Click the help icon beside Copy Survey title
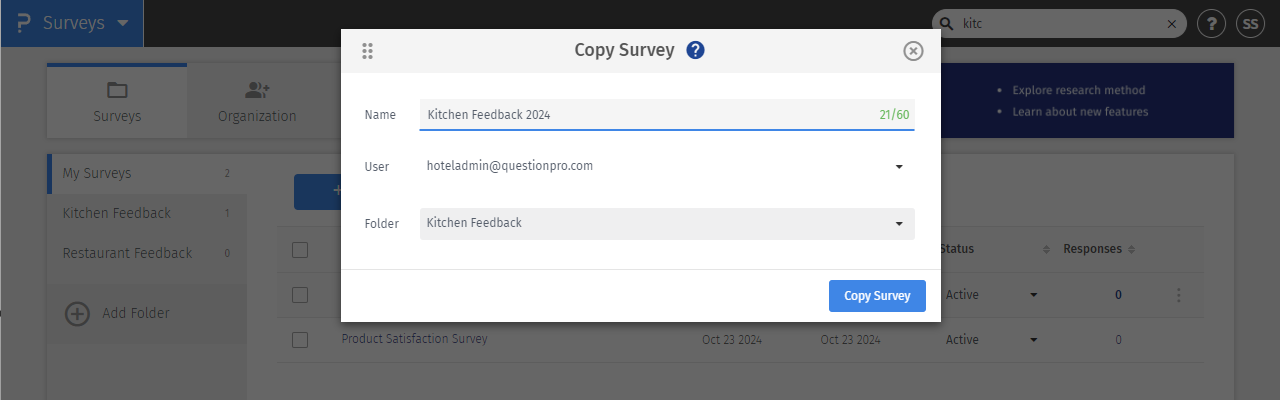The image size is (1280, 400). coord(696,50)
